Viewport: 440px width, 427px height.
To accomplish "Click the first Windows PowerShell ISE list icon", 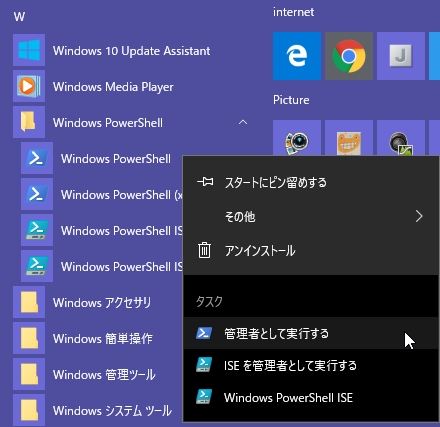I will [x=37, y=230].
